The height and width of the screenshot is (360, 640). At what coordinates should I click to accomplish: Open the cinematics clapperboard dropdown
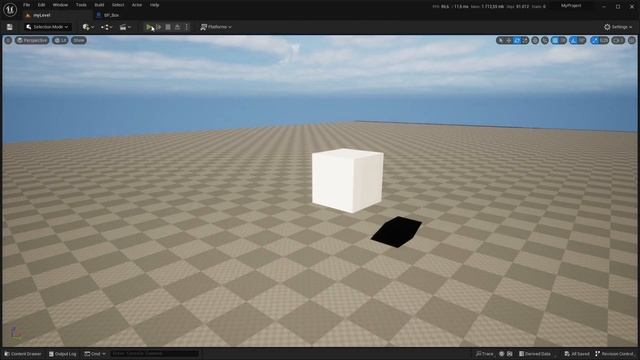tap(125, 27)
